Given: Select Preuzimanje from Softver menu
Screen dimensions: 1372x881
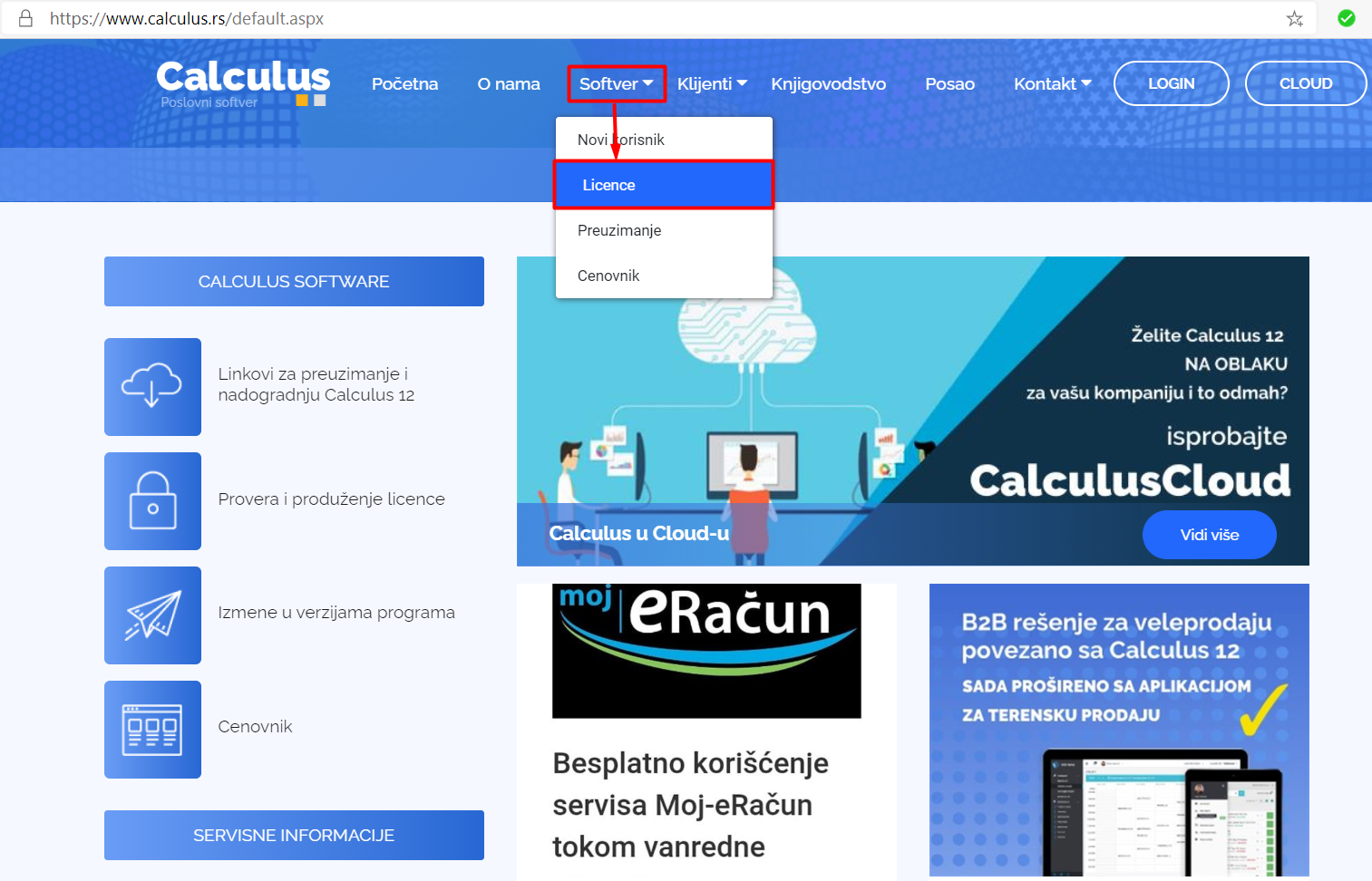Looking at the screenshot, I should click(x=664, y=230).
